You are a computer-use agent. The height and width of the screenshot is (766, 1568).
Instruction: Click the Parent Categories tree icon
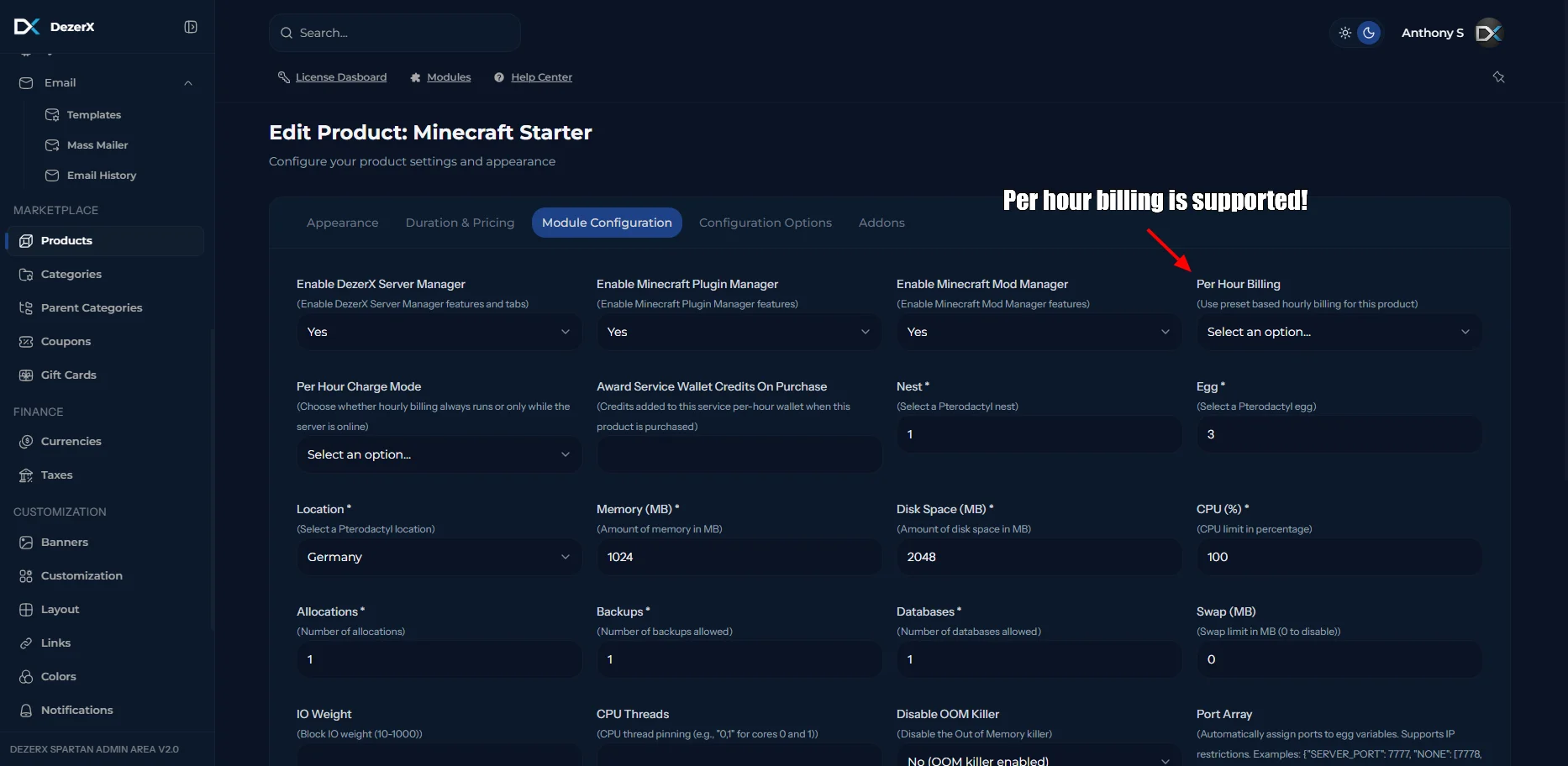click(x=26, y=308)
